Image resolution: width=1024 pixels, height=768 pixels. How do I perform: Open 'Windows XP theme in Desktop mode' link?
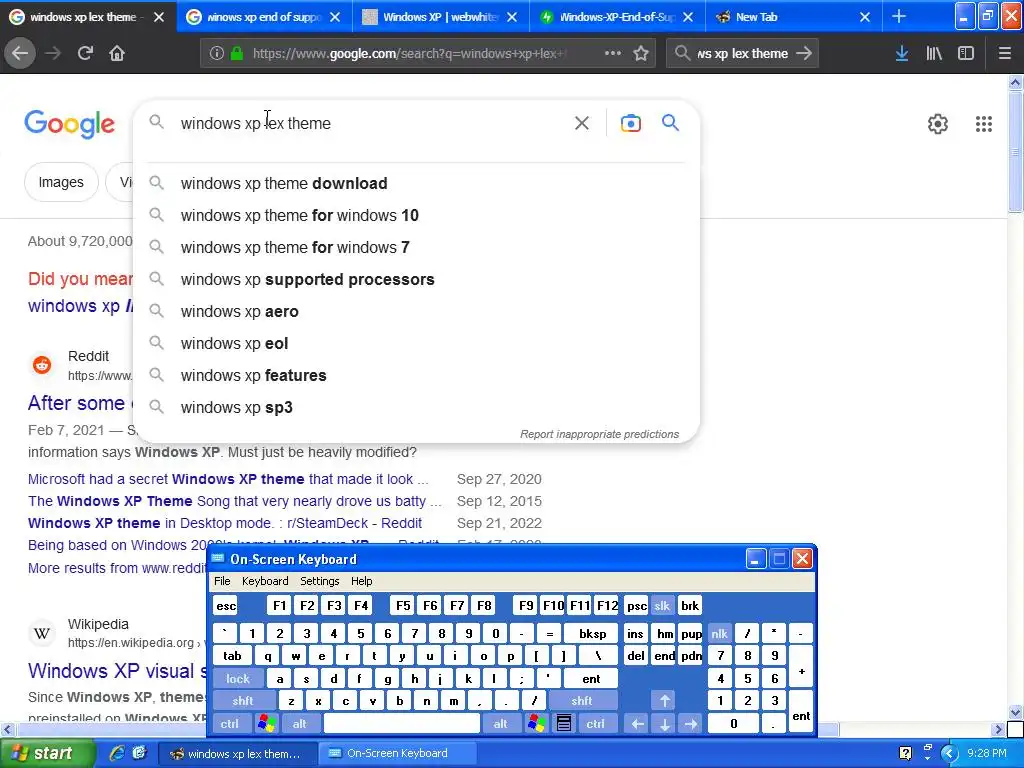[x=225, y=523]
